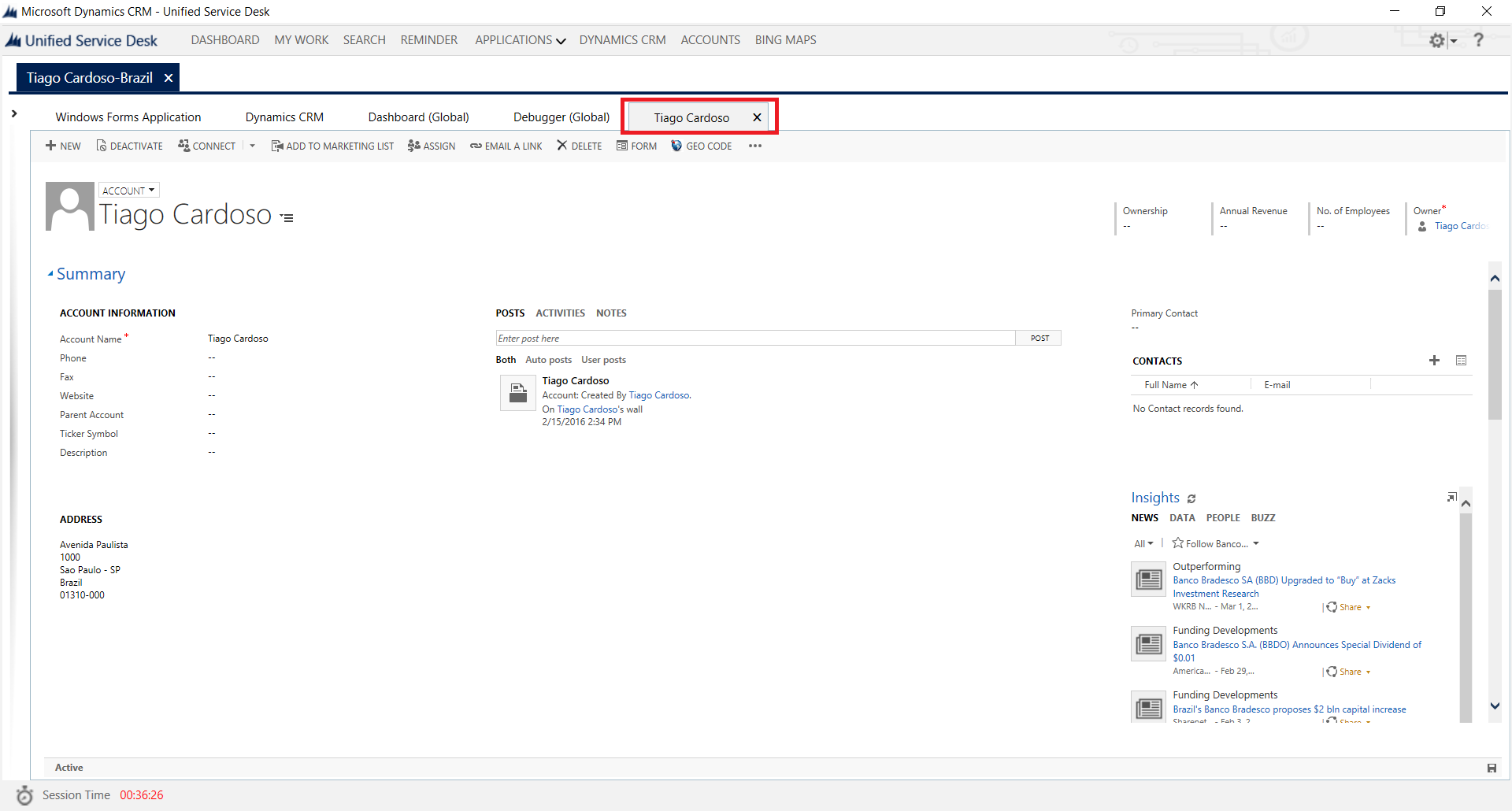Click the Assign toolbar button
The height and width of the screenshot is (811, 1512).
[x=432, y=146]
